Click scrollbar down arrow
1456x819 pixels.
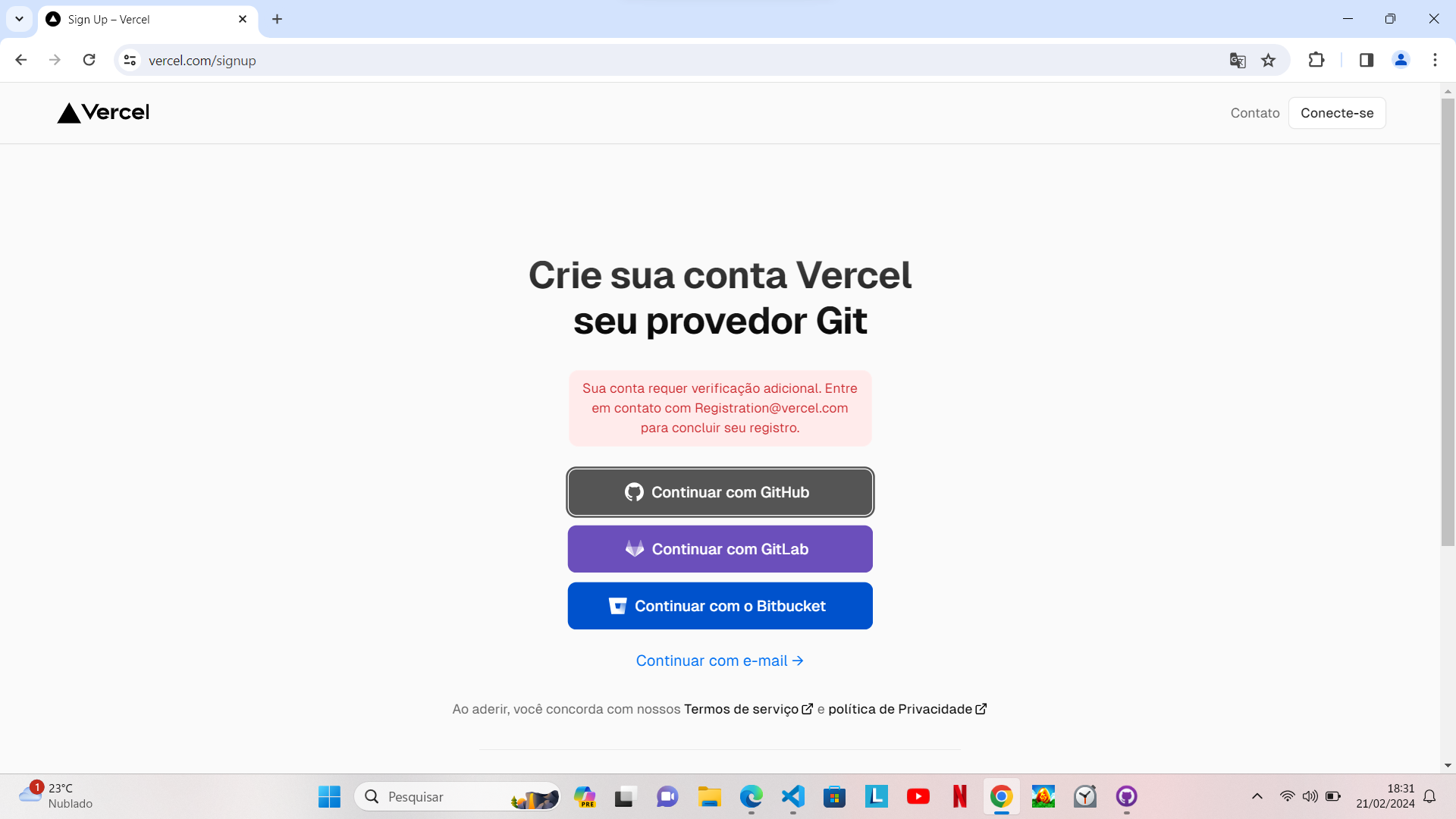click(1448, 766)
